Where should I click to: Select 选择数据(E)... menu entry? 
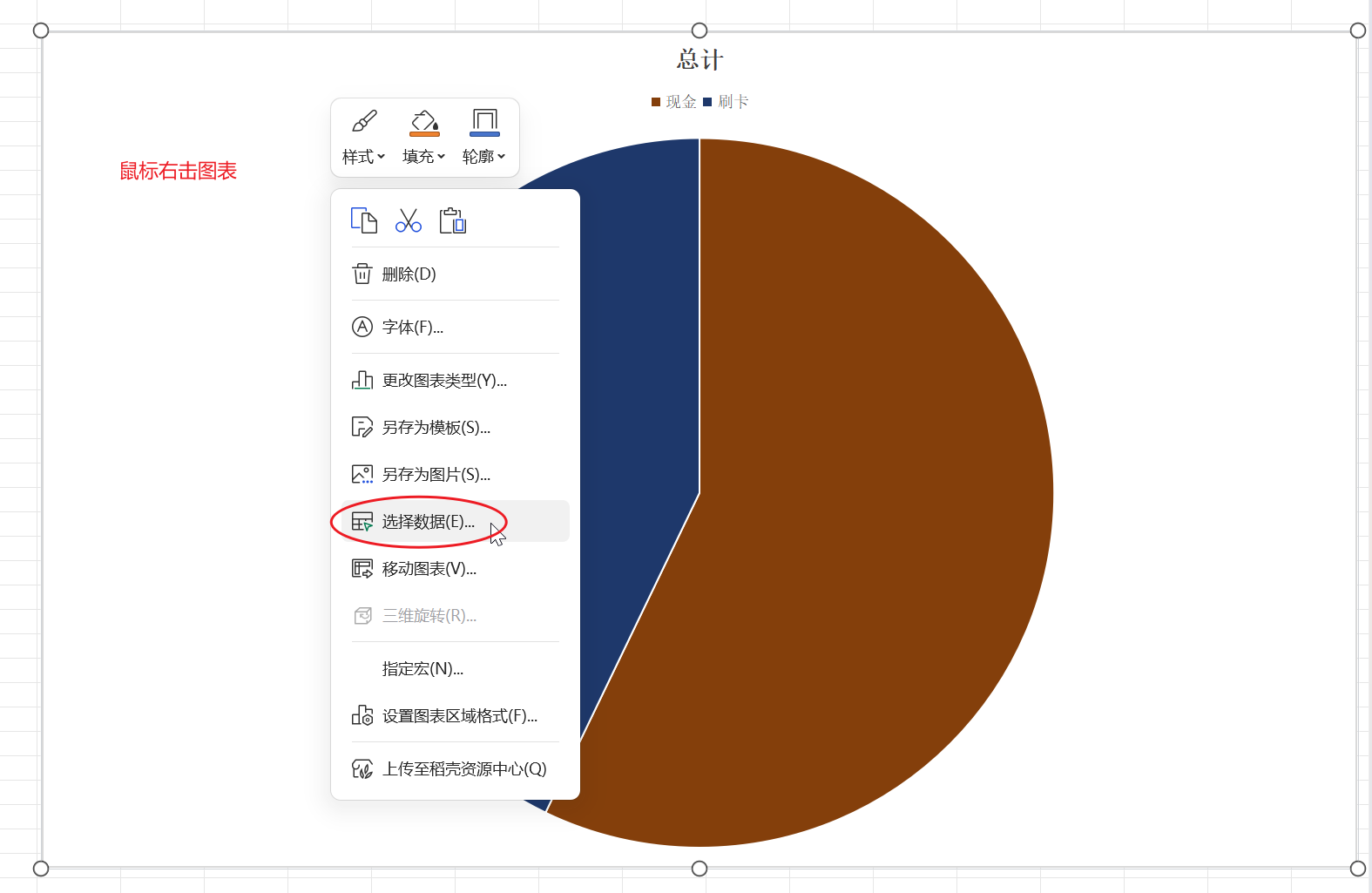[455, 522]
